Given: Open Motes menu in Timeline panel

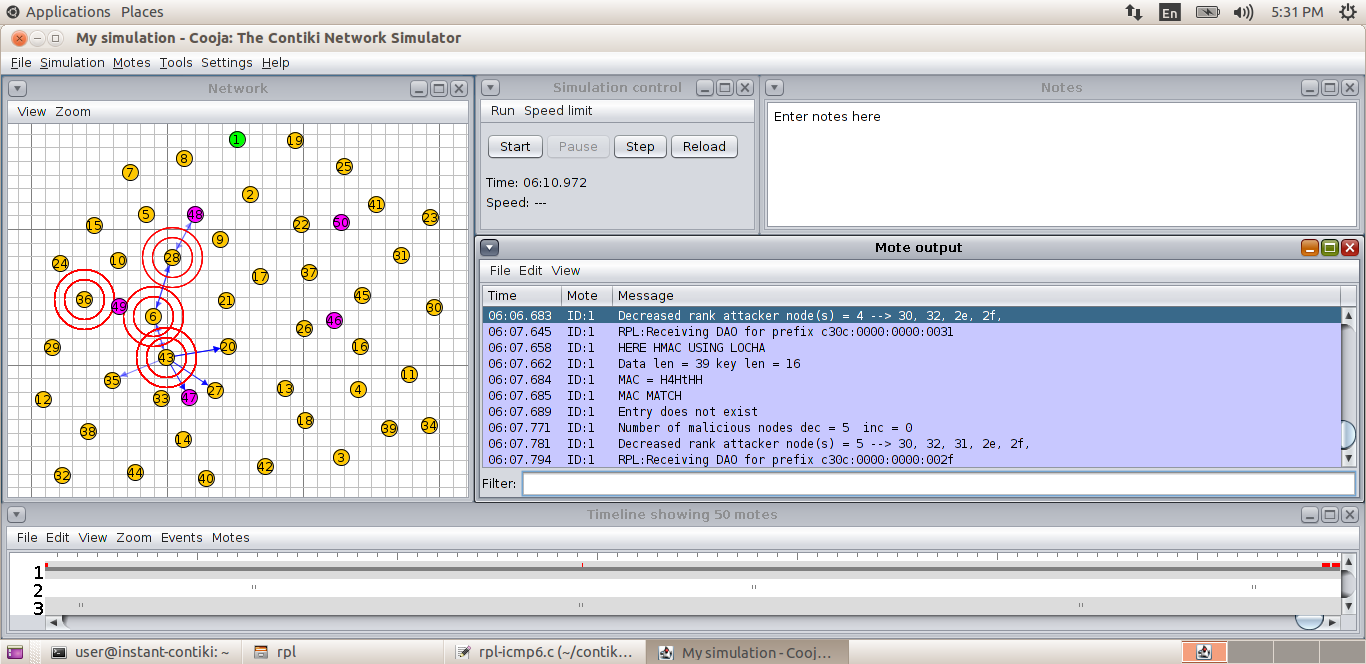Looking at the screenshot, I should tap(231, 537).
